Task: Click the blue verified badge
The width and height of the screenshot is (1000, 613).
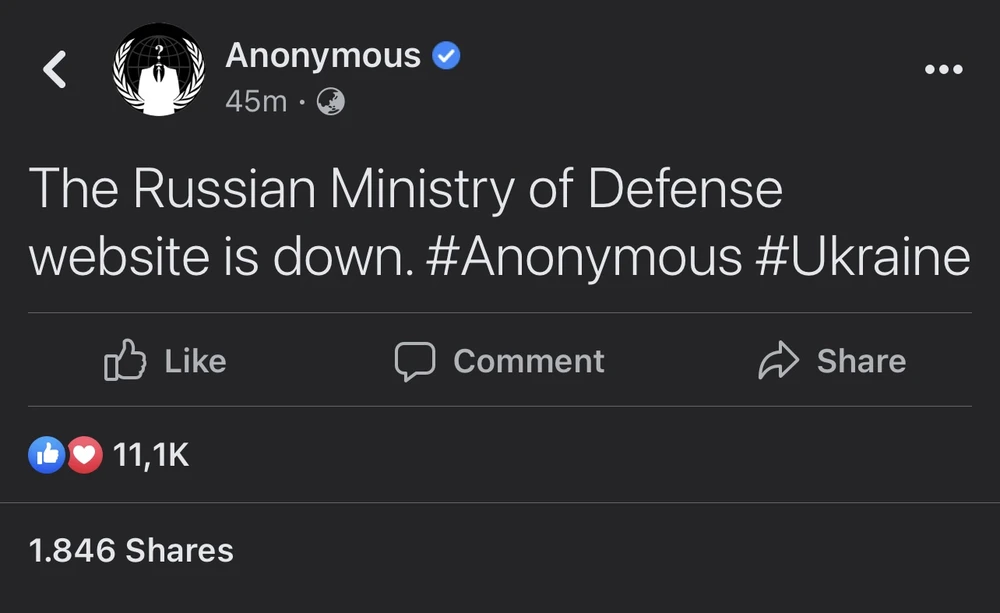Action: tap(446, 57)
